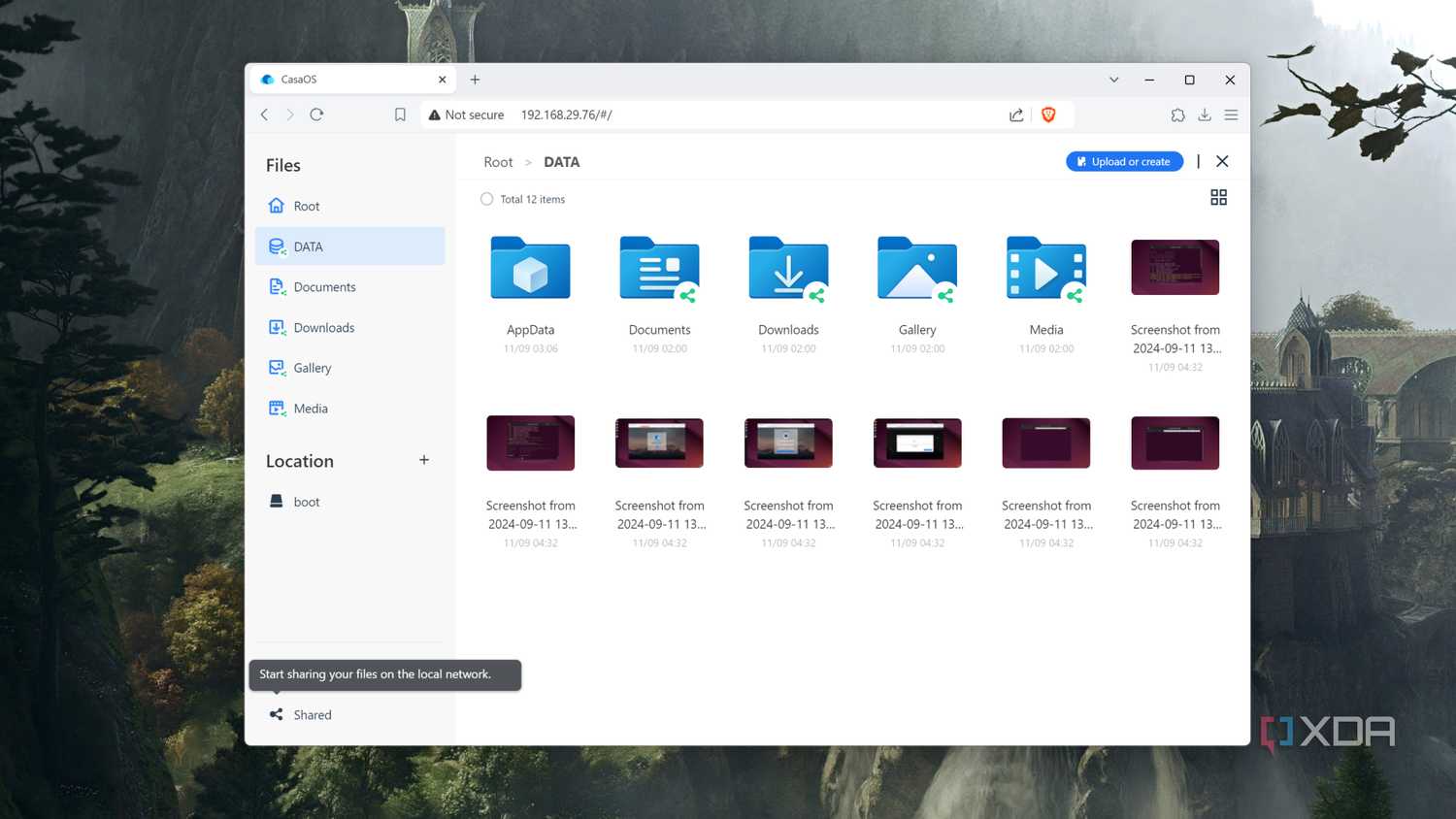Expand the tab search dropdown chevron
Screen dimensions: 1456x819
[1114, 80]
